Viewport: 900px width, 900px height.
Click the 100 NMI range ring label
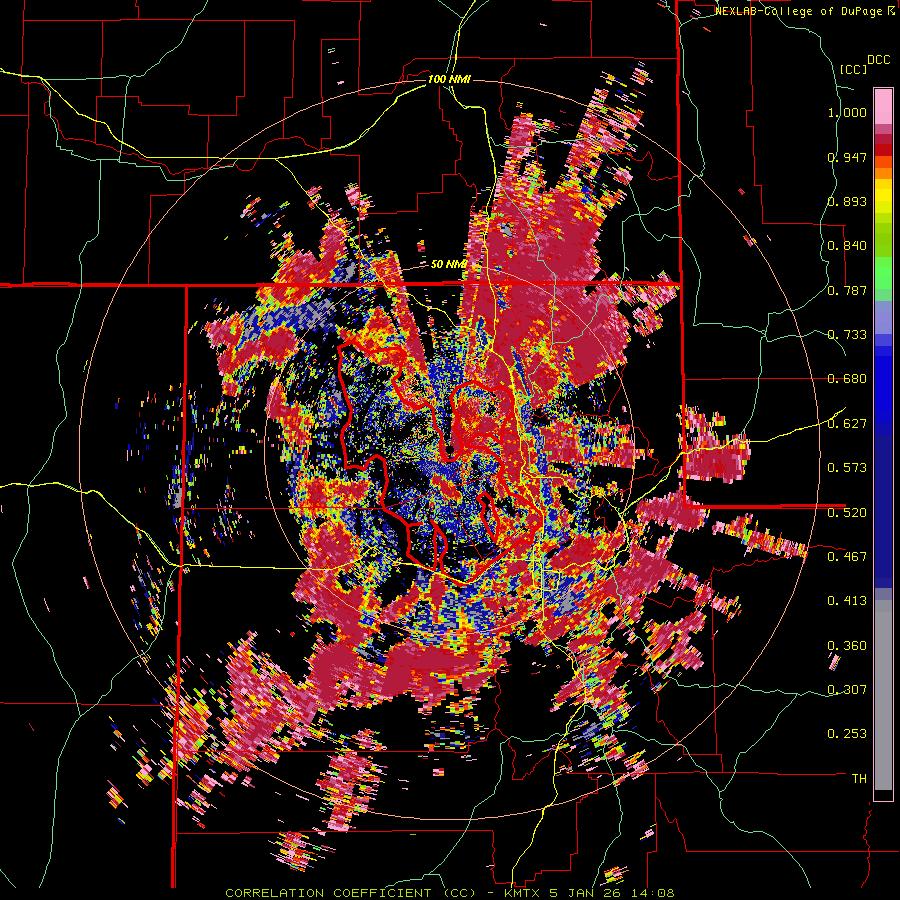(x=449, y=79)
